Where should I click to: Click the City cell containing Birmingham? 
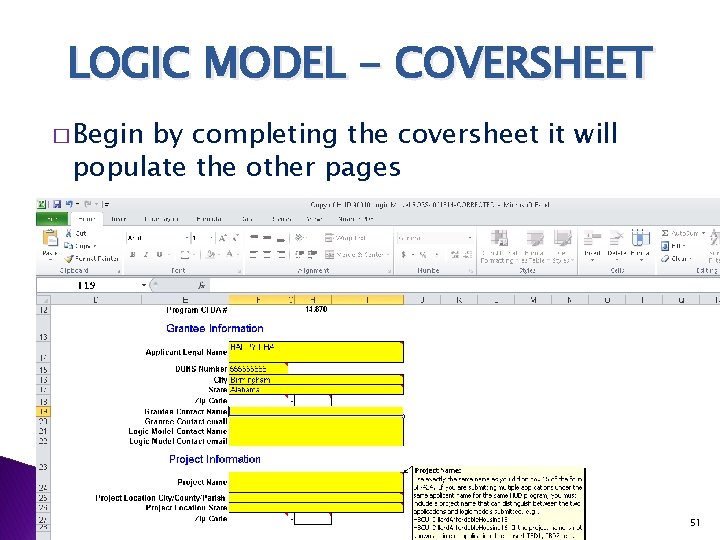[x=316, y=380]
